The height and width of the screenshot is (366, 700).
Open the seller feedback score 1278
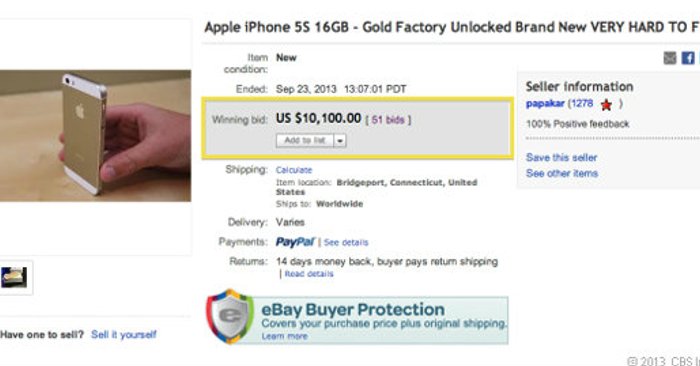click(583, 104)
